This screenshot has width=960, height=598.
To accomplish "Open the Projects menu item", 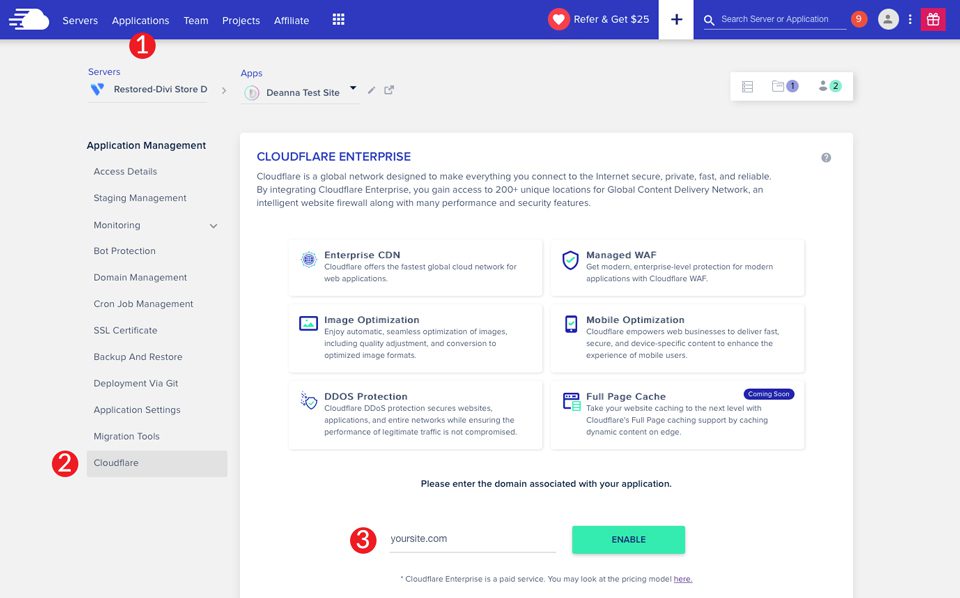I will 240,19.
